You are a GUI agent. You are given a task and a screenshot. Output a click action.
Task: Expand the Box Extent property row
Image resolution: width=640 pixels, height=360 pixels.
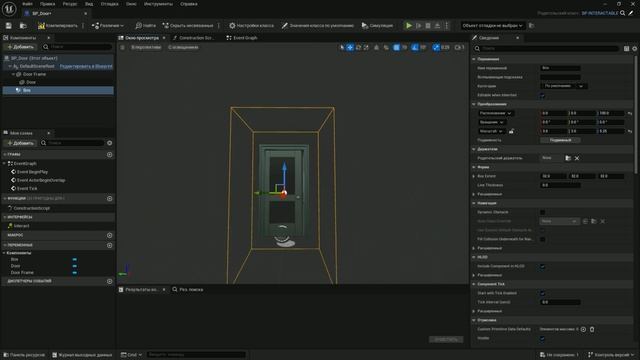click(474, 176)
